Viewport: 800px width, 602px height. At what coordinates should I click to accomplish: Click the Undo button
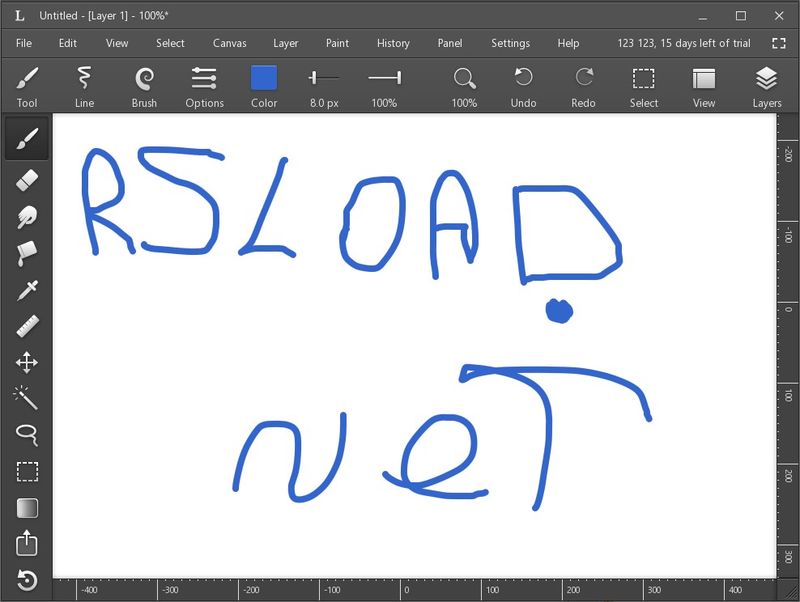coord(523,87)
